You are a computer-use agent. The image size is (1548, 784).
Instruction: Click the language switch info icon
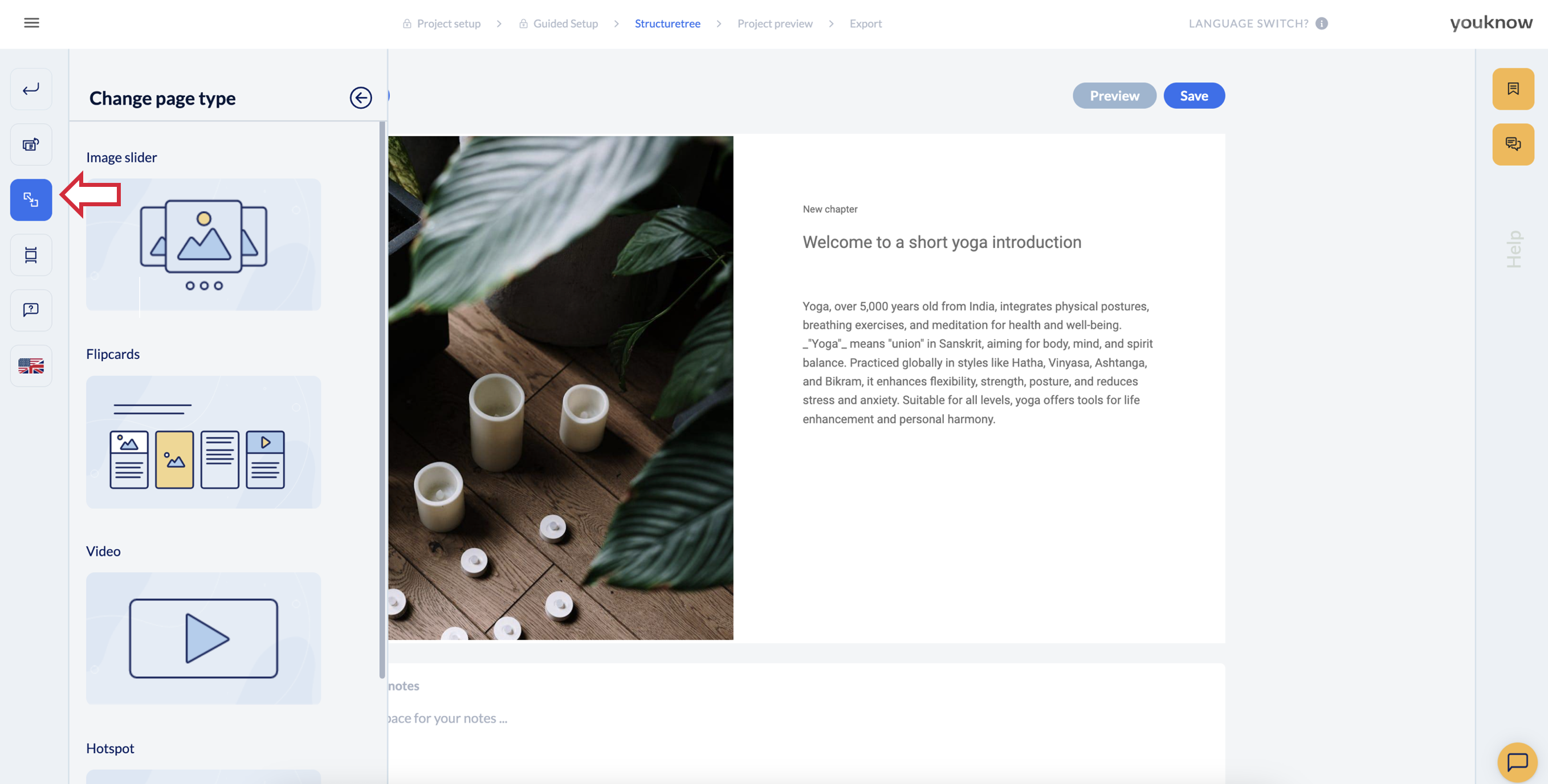pos(1322,23)
